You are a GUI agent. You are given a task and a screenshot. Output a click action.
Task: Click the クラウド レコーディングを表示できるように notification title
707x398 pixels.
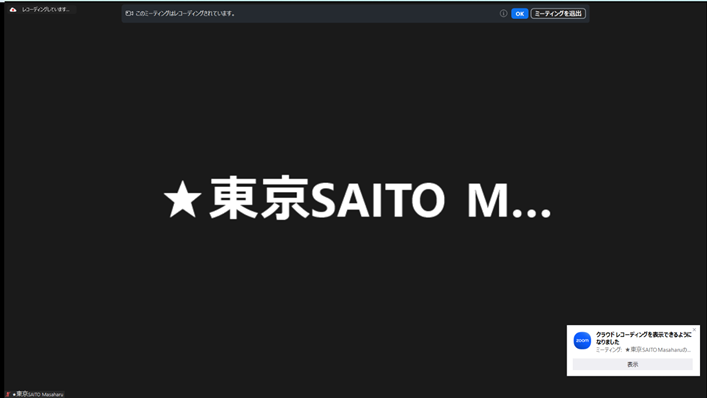643,338
